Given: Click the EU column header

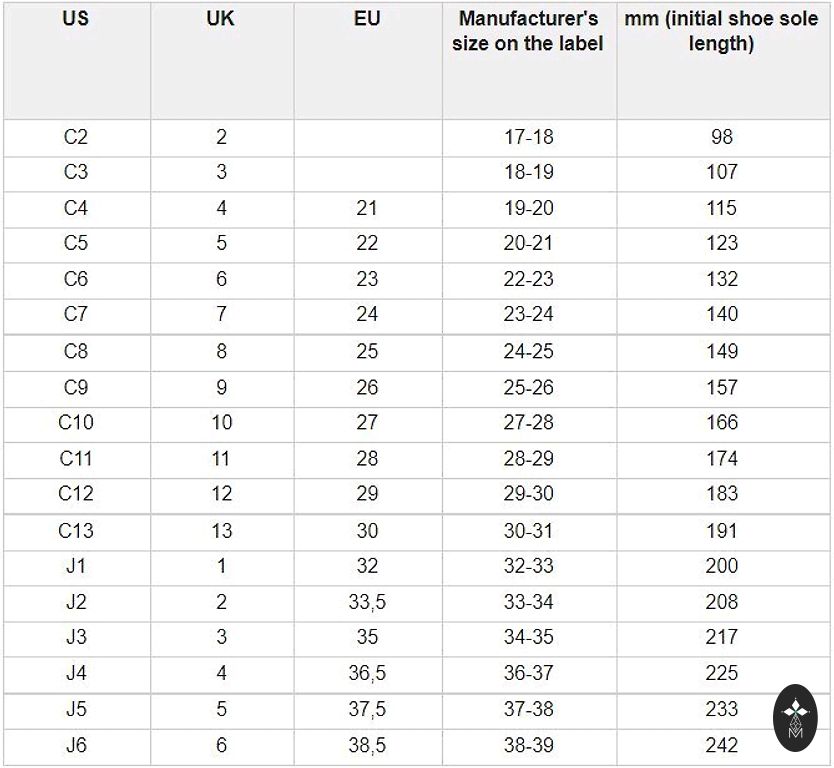Looking at the screenshot, I should [x=367, y=19].
